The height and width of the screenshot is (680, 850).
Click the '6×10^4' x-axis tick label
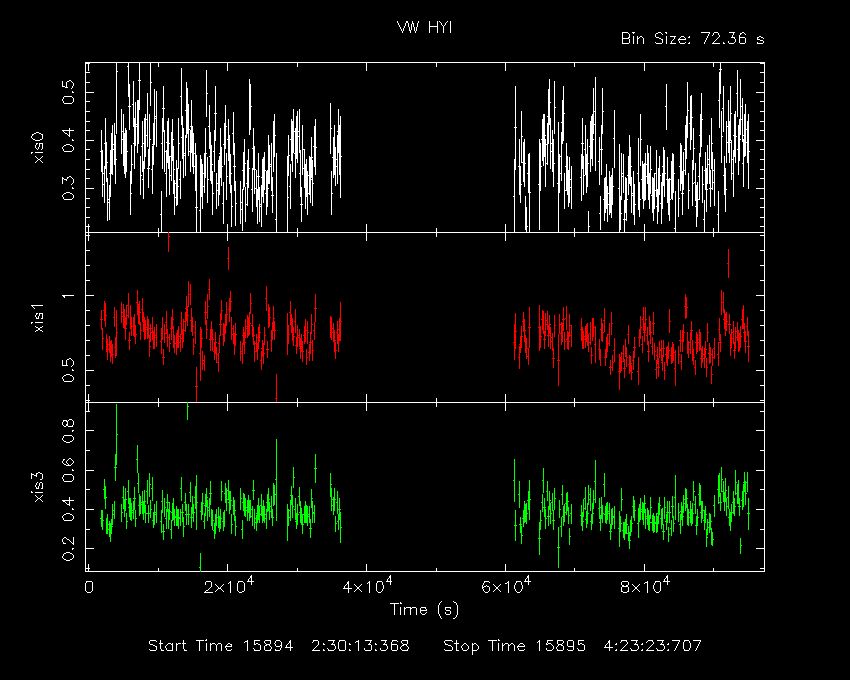point(506,587)
